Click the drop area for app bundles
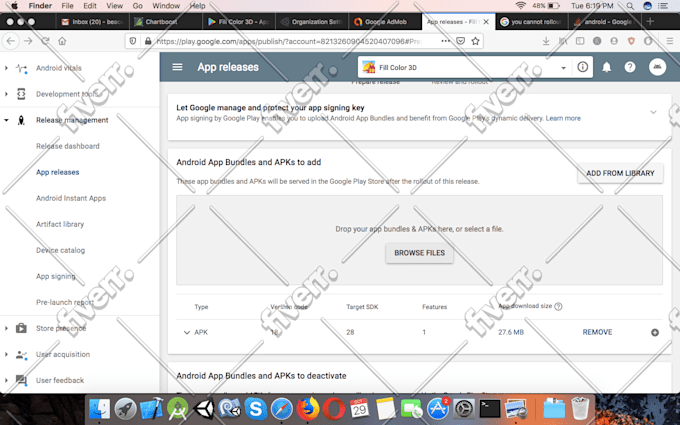680x425 pixels. (419, 240)
